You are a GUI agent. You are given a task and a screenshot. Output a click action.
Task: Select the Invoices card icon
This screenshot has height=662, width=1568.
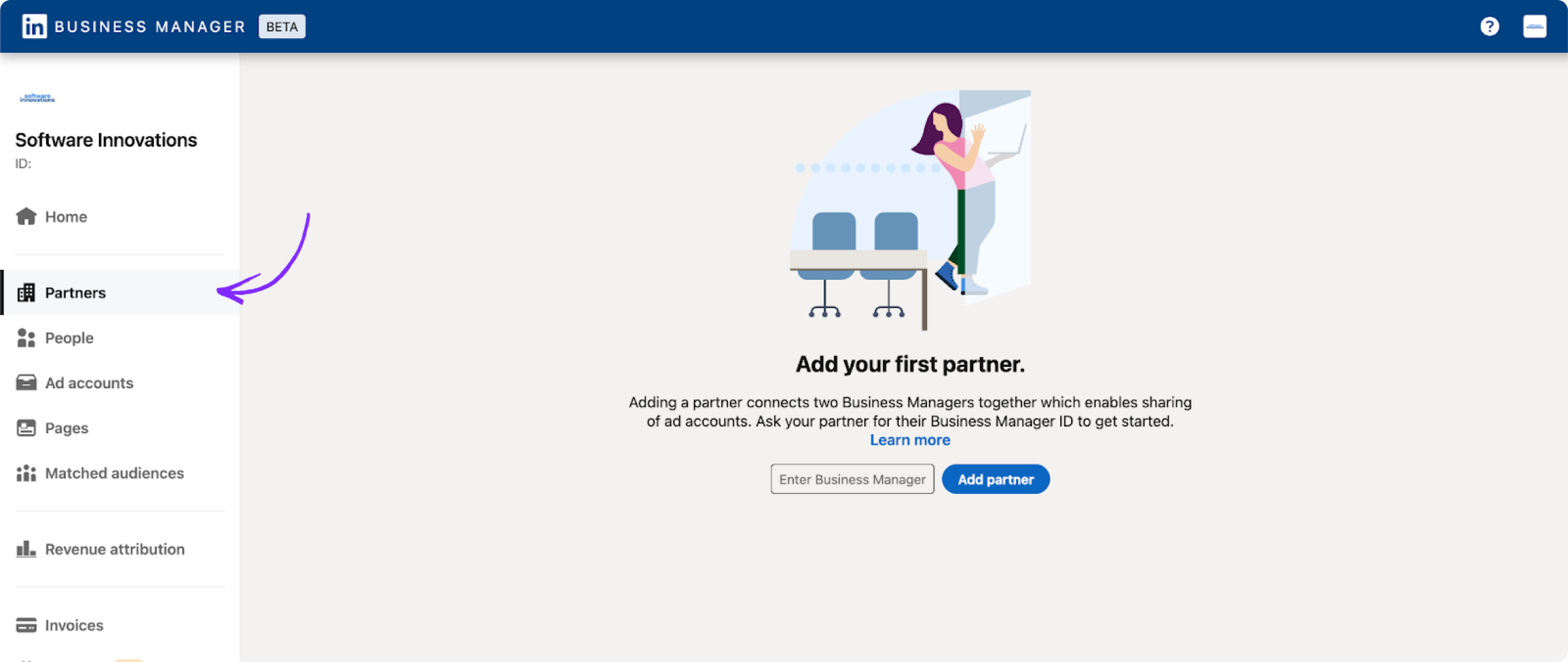(26, 625)
